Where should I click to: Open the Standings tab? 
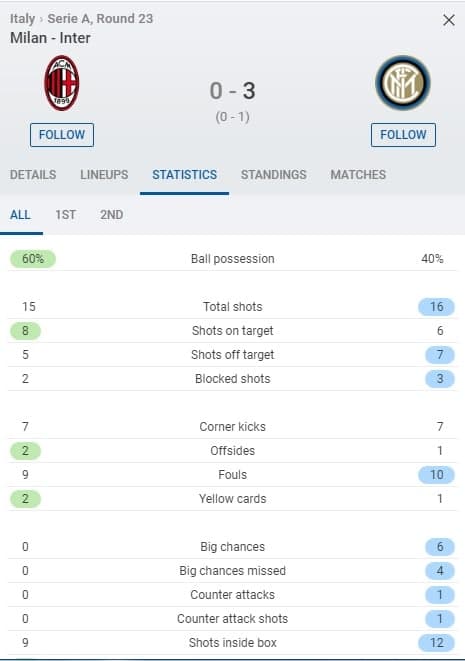tap(274, 175)
